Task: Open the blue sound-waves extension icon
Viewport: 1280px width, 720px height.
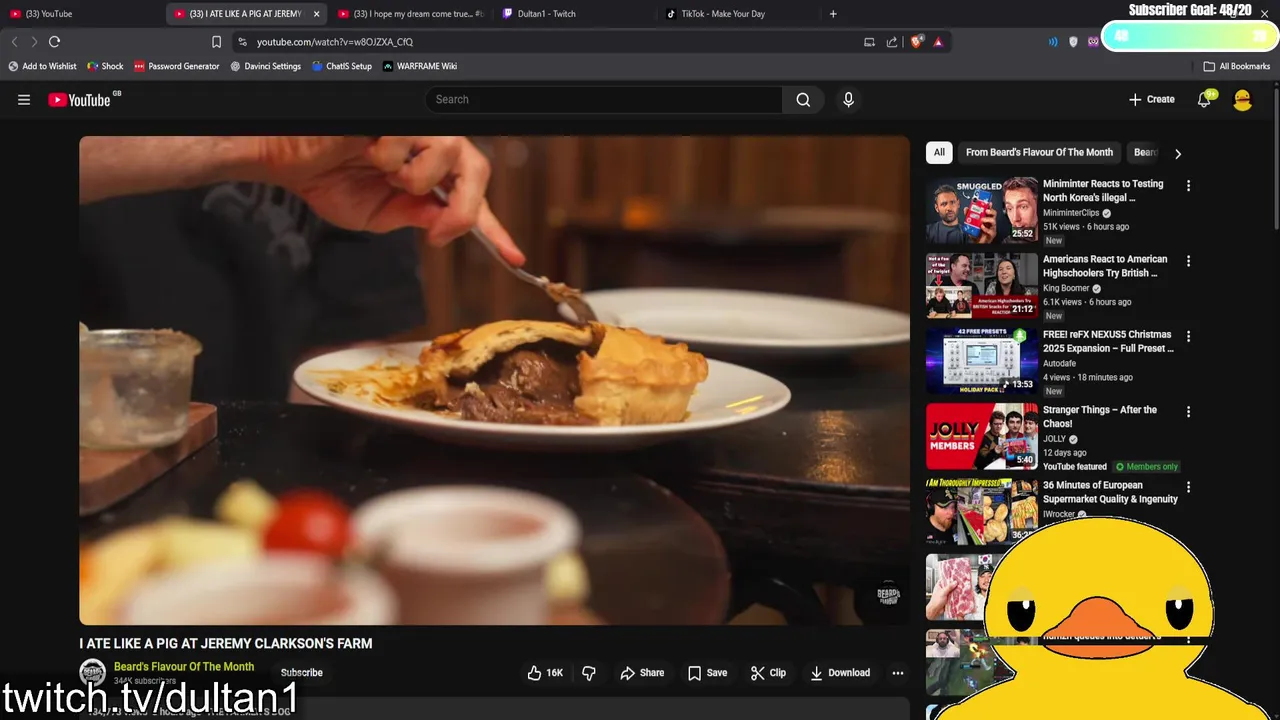Action: (x=1053, y=42)
